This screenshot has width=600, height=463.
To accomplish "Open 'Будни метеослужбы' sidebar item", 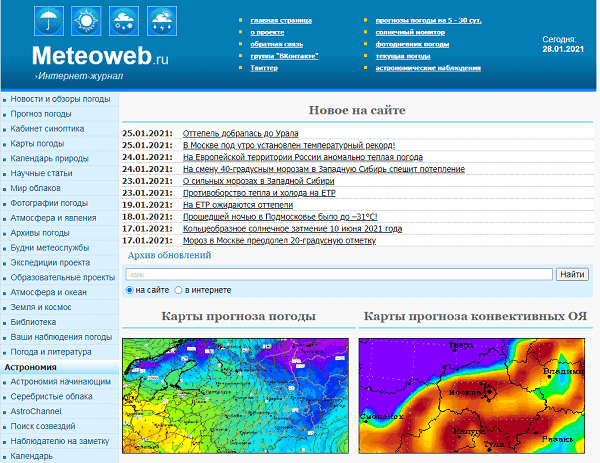I will (50, 248).
